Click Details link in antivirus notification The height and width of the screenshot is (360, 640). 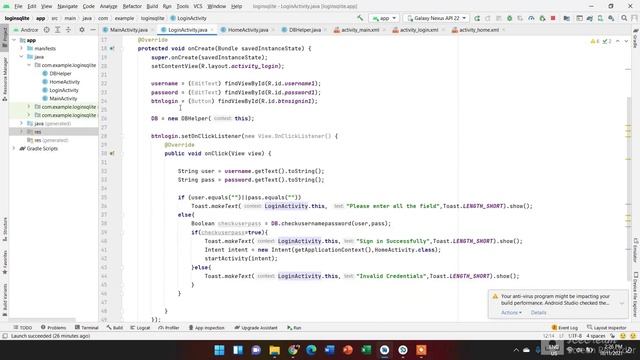click(538, 313)
